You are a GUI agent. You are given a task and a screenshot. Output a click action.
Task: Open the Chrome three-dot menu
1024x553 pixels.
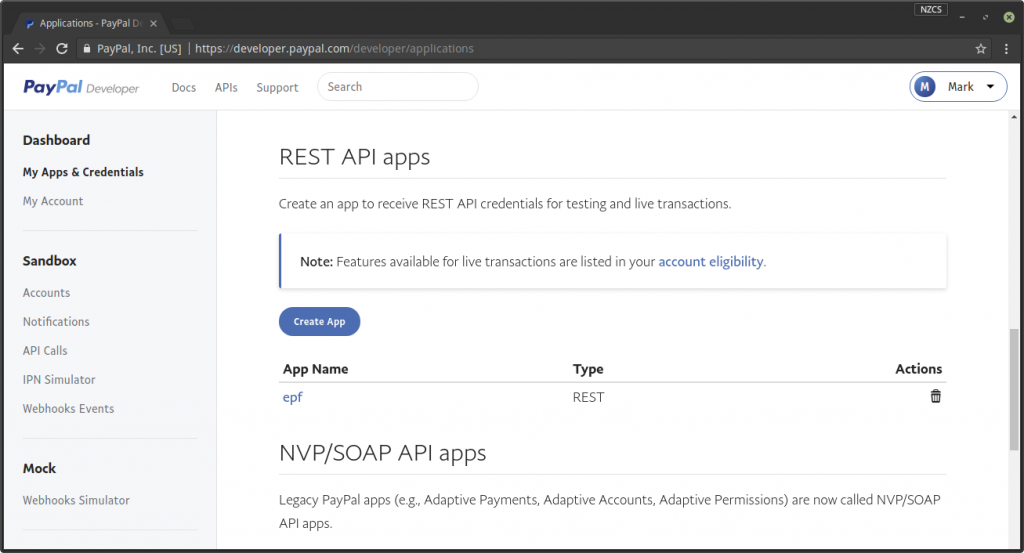pyautogui.click(x=1006, y=48)
